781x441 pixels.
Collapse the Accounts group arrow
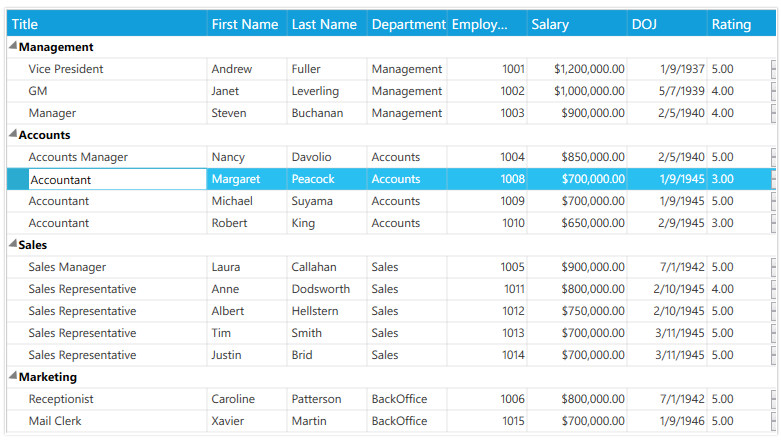tap(13, 135)
